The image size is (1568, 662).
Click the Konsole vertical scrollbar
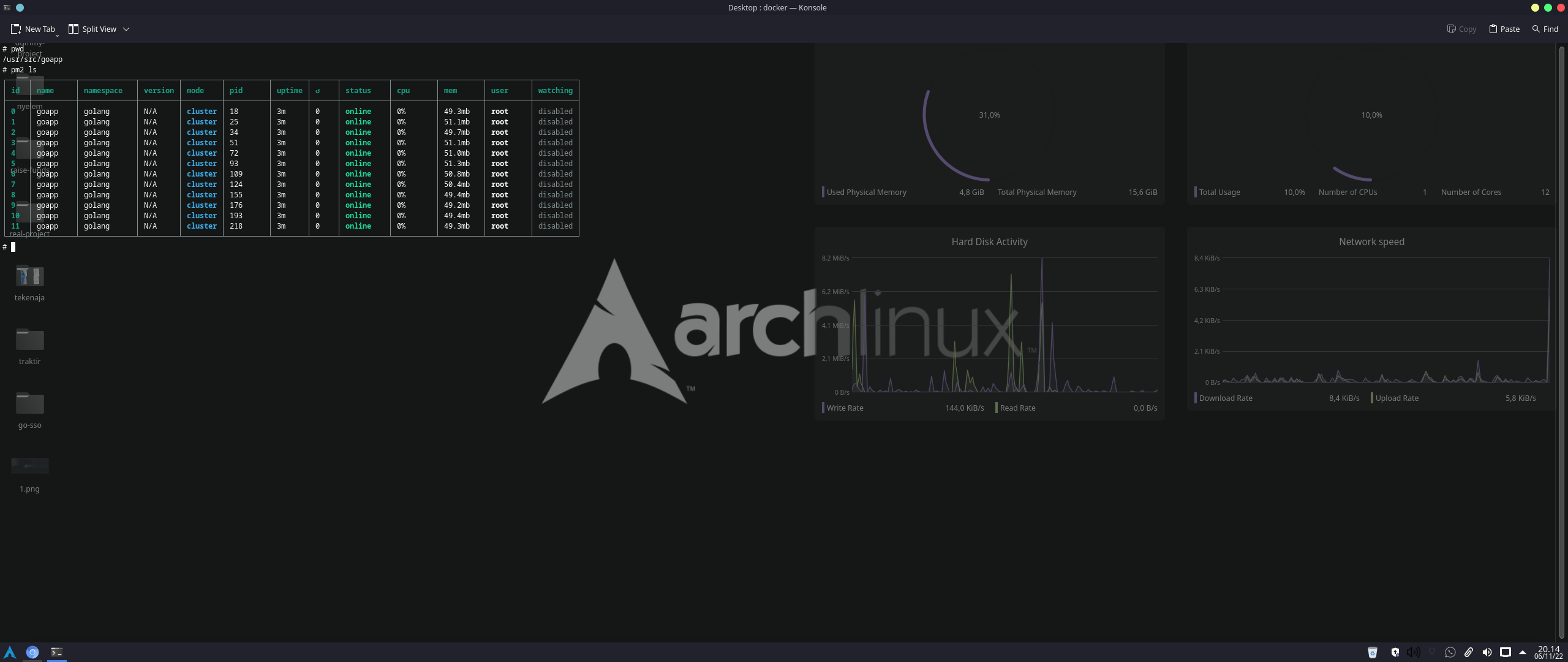(1562, 342)
